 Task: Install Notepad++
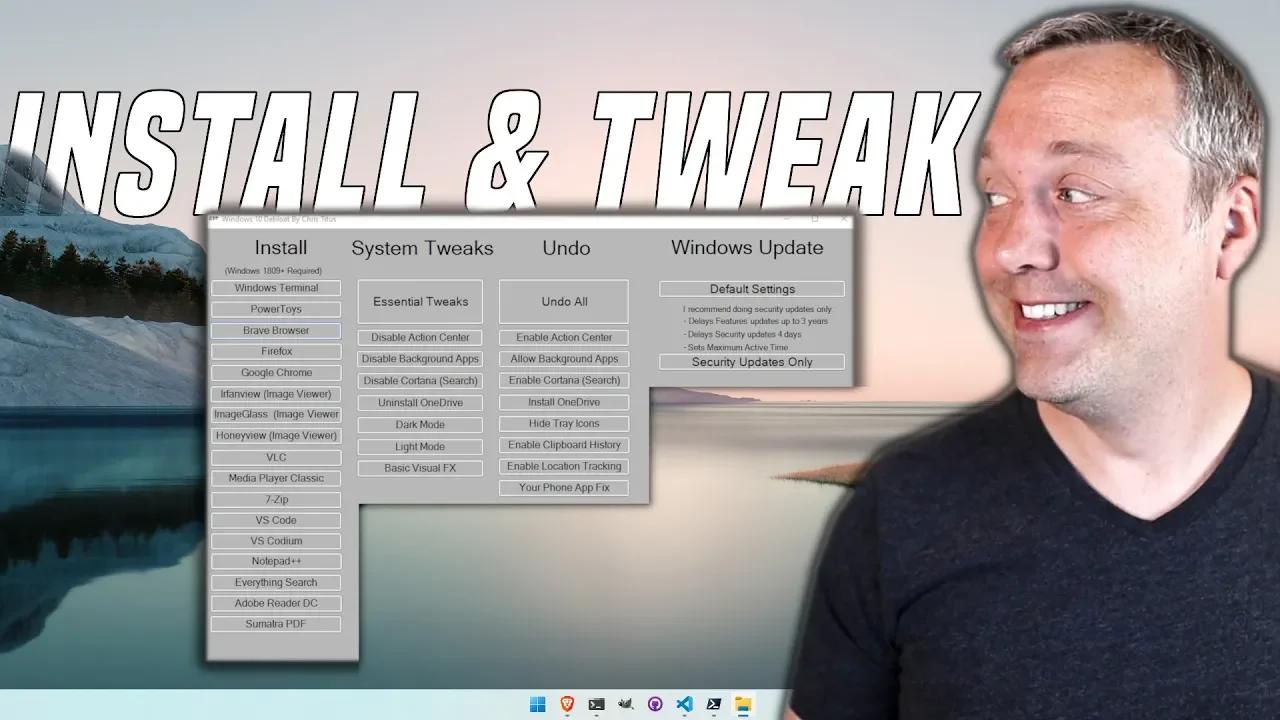click(276, 561)
